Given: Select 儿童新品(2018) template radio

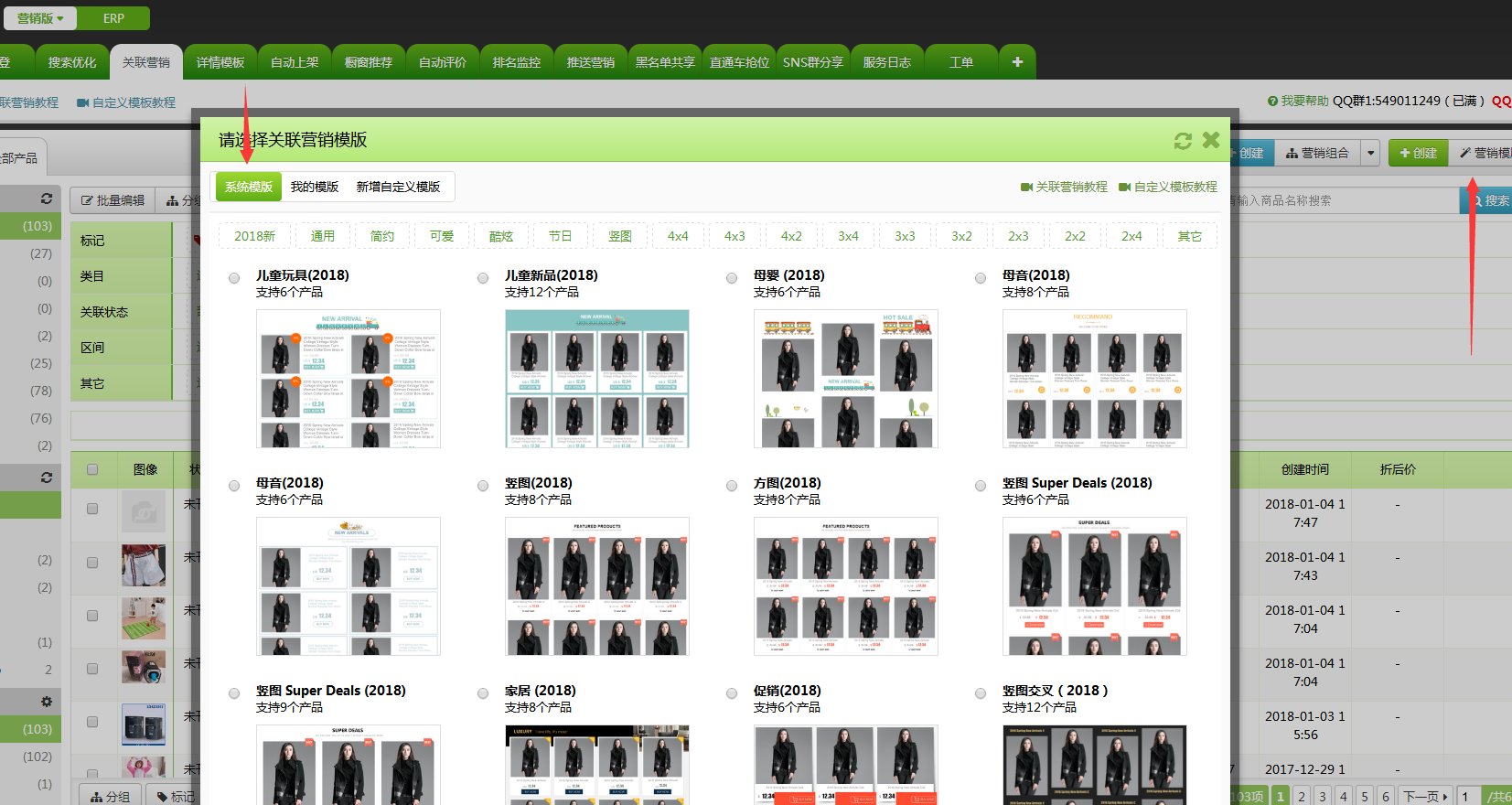Looking at the screenshot, I should 483,278.
